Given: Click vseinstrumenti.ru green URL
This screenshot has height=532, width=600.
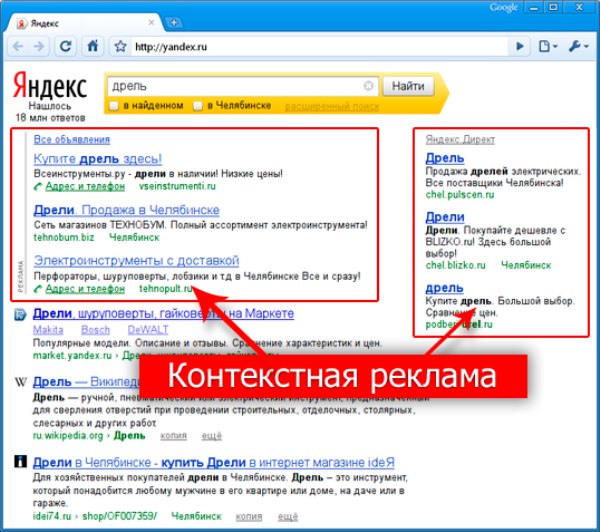Looking at the screenshot, I should 177,186.
